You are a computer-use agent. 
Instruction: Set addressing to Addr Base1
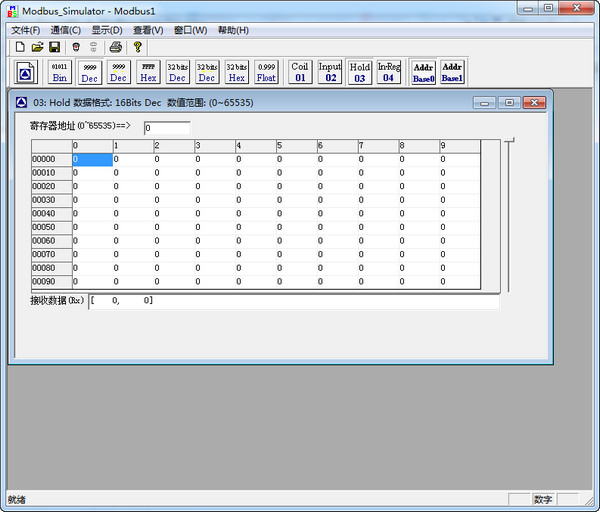pos(452,72)
